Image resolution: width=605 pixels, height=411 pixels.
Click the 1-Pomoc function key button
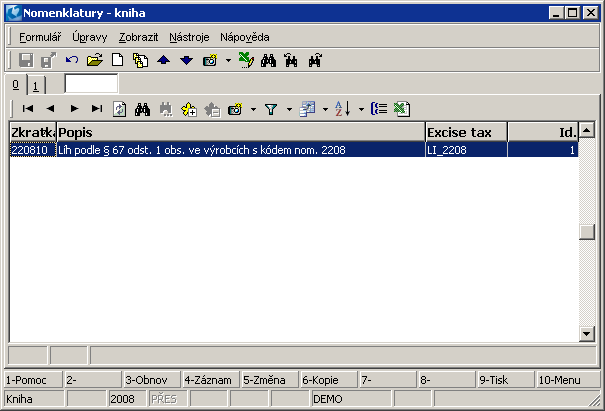pyautogui.click(x=33, y=380)
